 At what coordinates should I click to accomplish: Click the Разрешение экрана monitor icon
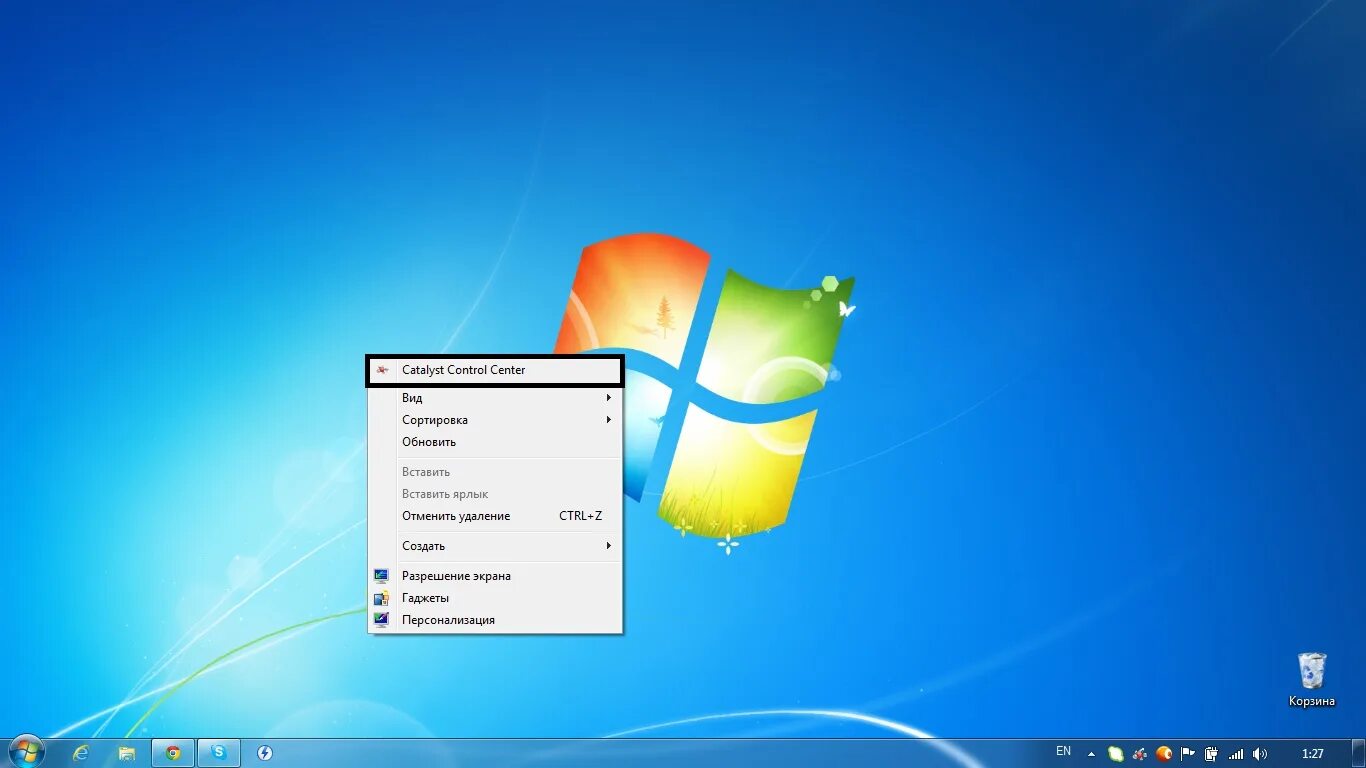(381, 576)
